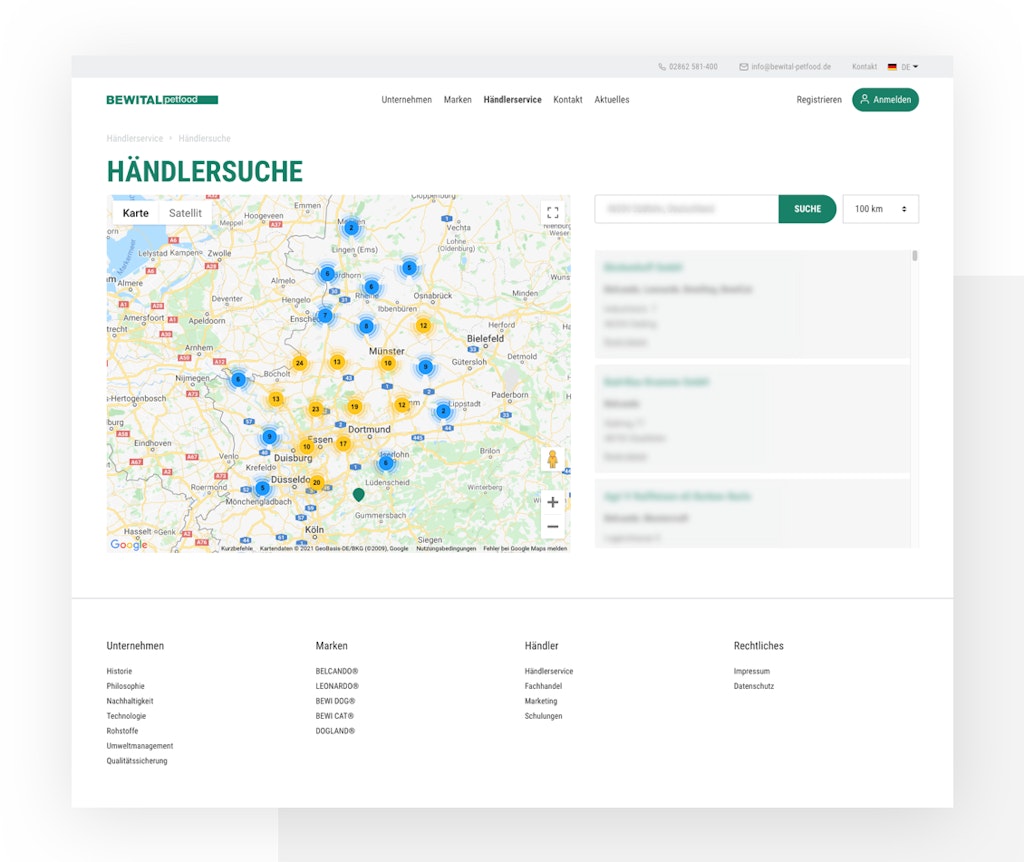The image size is (1024, 862).
Task: Open the yellow cluster marker 23
Action: click(x=315, y=409)
